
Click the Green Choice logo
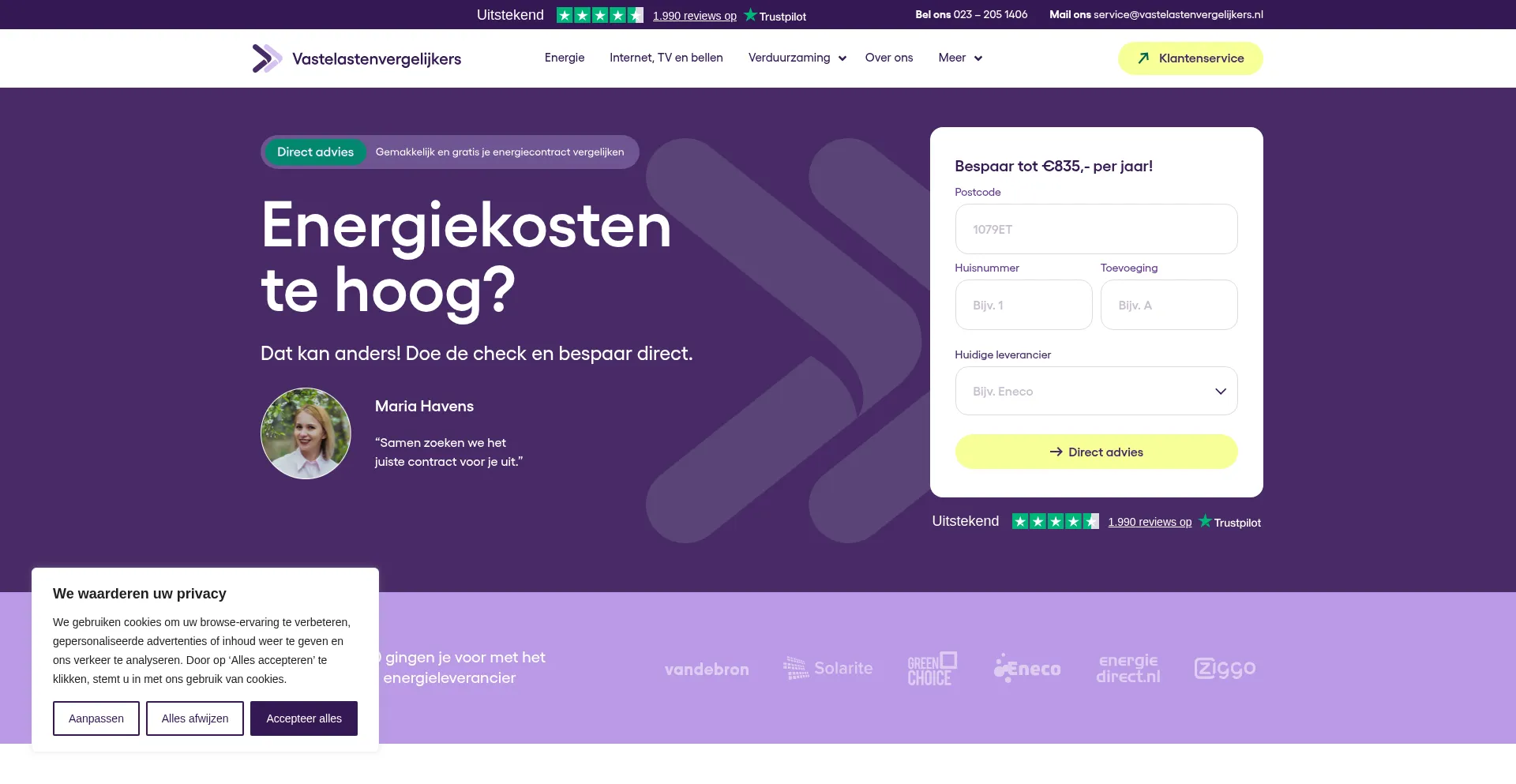932,669
